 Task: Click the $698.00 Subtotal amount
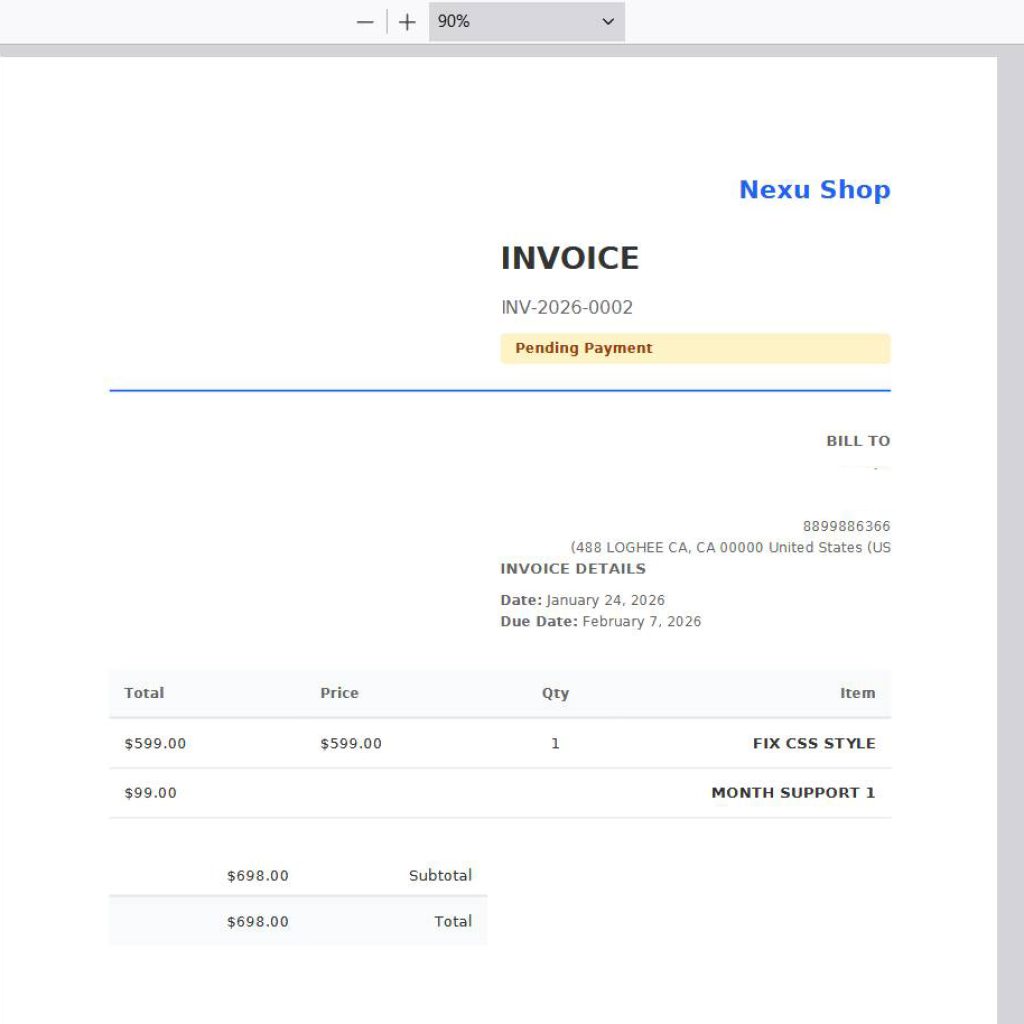tap(257, 876)
